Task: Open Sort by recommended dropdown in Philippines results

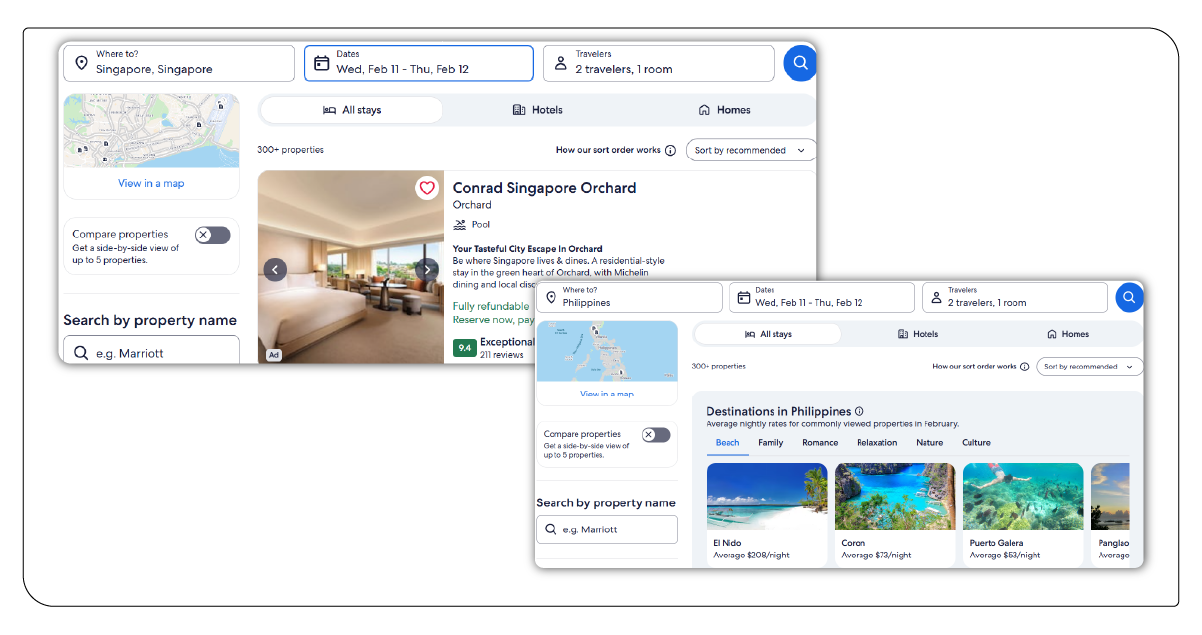Action: pyautogui.click(x=1089, y=367)
